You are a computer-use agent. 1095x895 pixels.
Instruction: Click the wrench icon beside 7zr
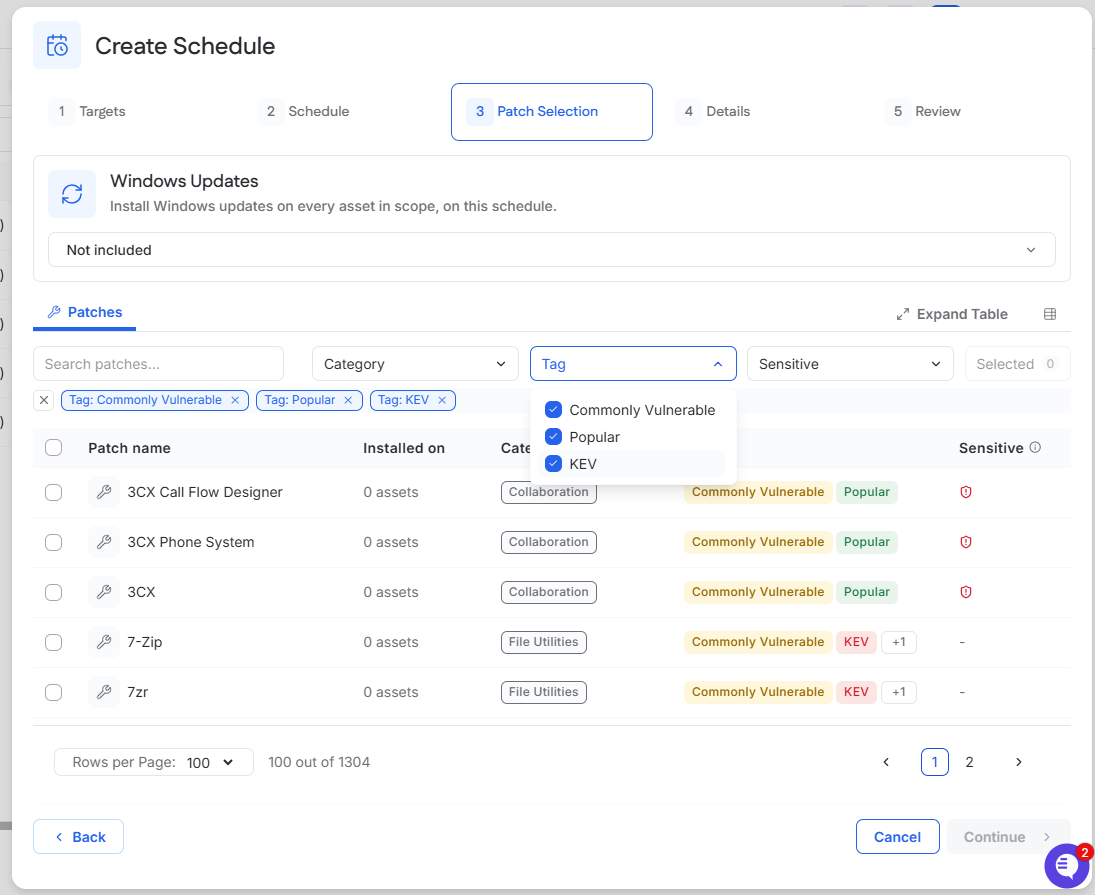(104, 693)
